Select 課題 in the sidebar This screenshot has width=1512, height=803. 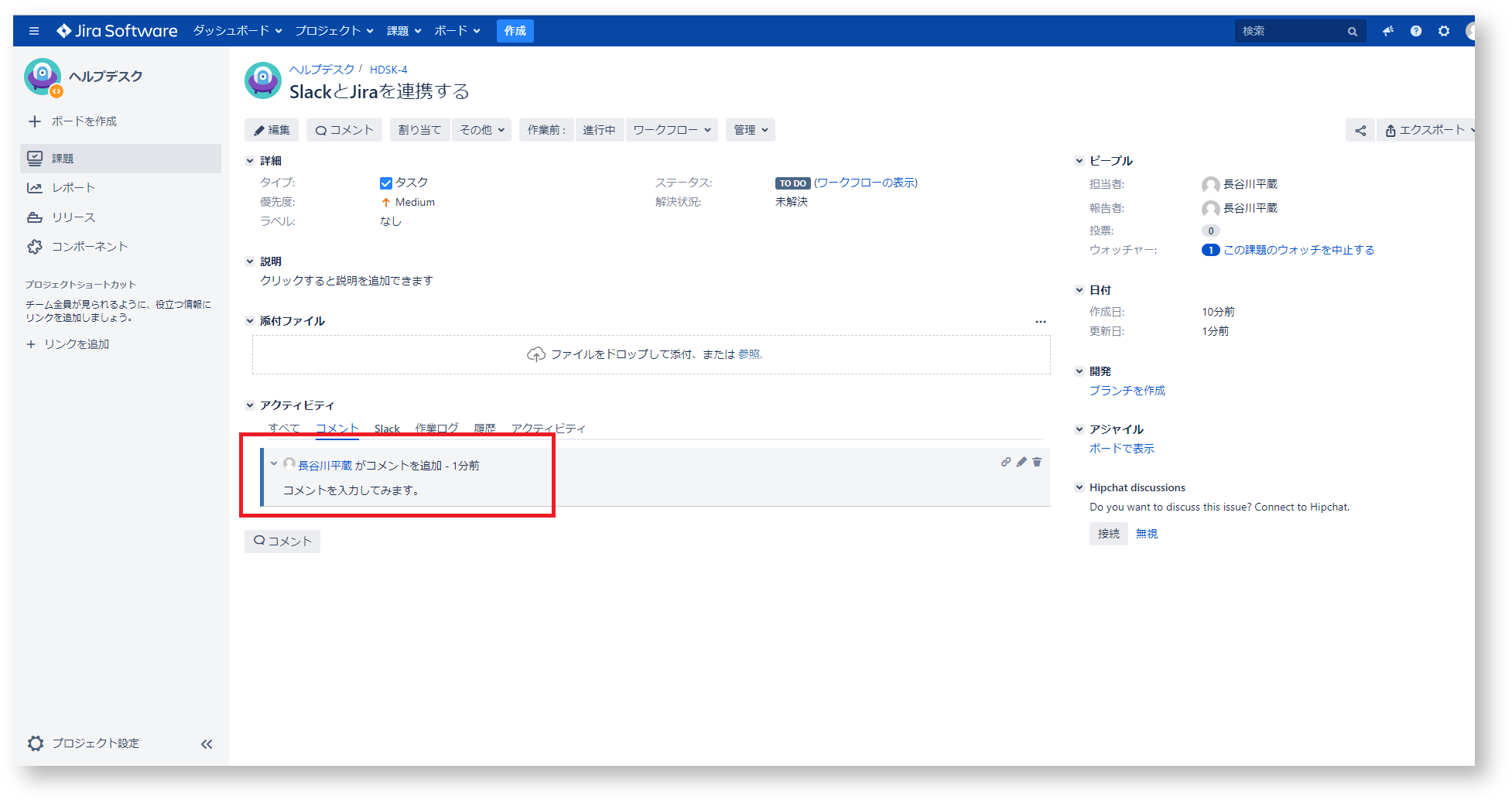[x=120, y=159]
